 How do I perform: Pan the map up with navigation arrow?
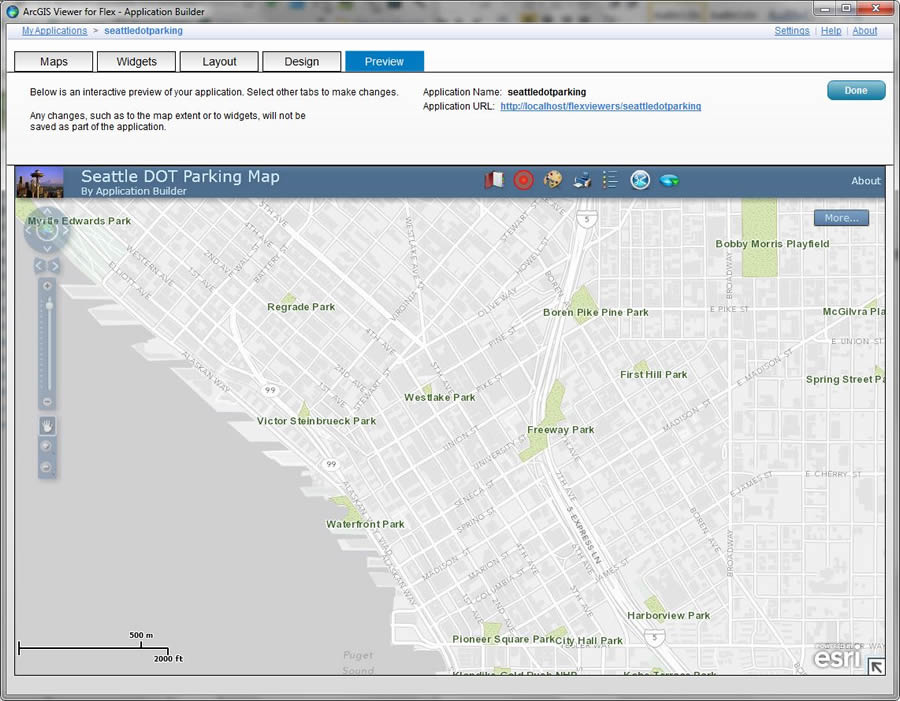click(48, 212)
